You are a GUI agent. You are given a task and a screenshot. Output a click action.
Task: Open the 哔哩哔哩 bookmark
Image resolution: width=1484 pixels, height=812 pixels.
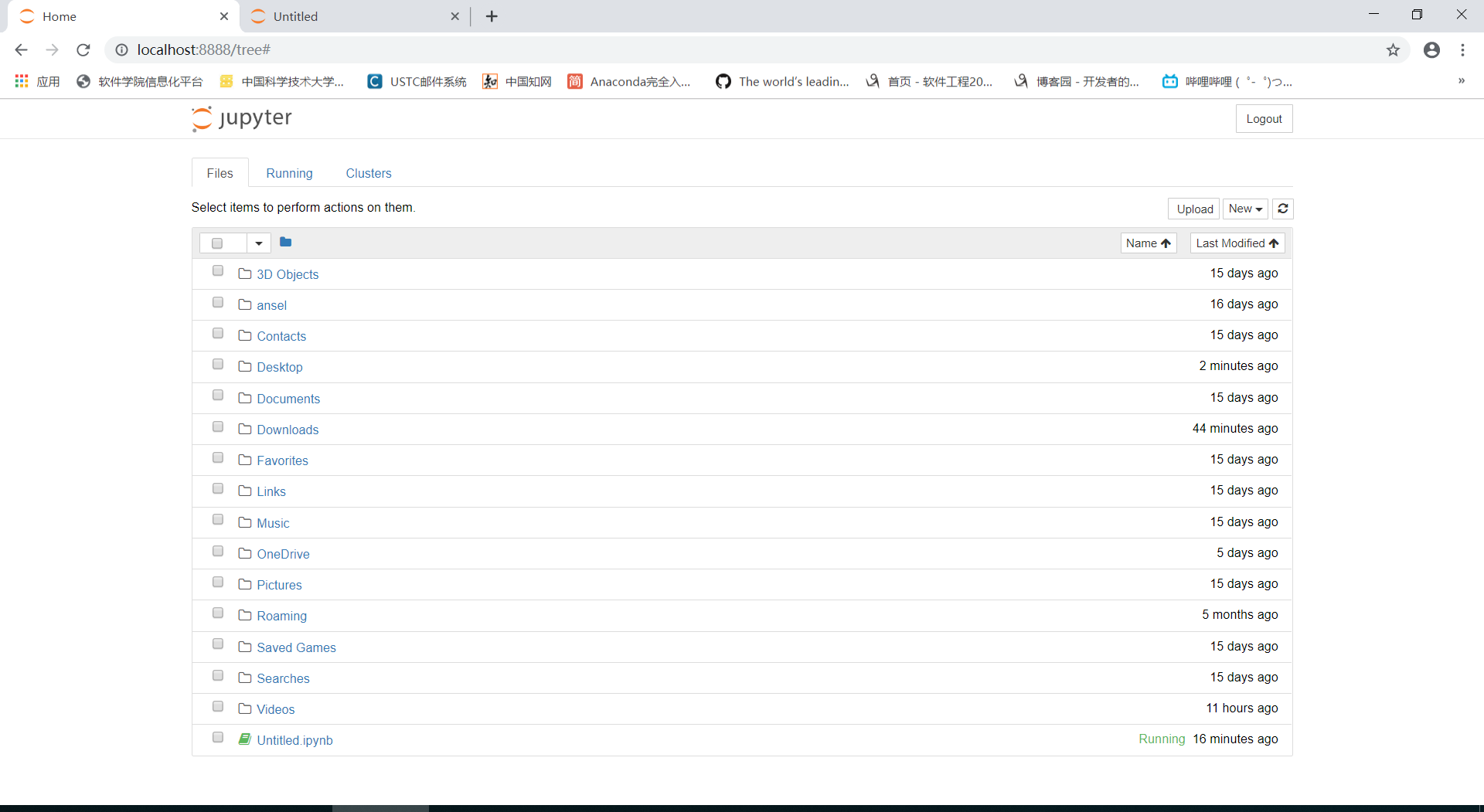pyautogui.click(x=1227, y=81)
